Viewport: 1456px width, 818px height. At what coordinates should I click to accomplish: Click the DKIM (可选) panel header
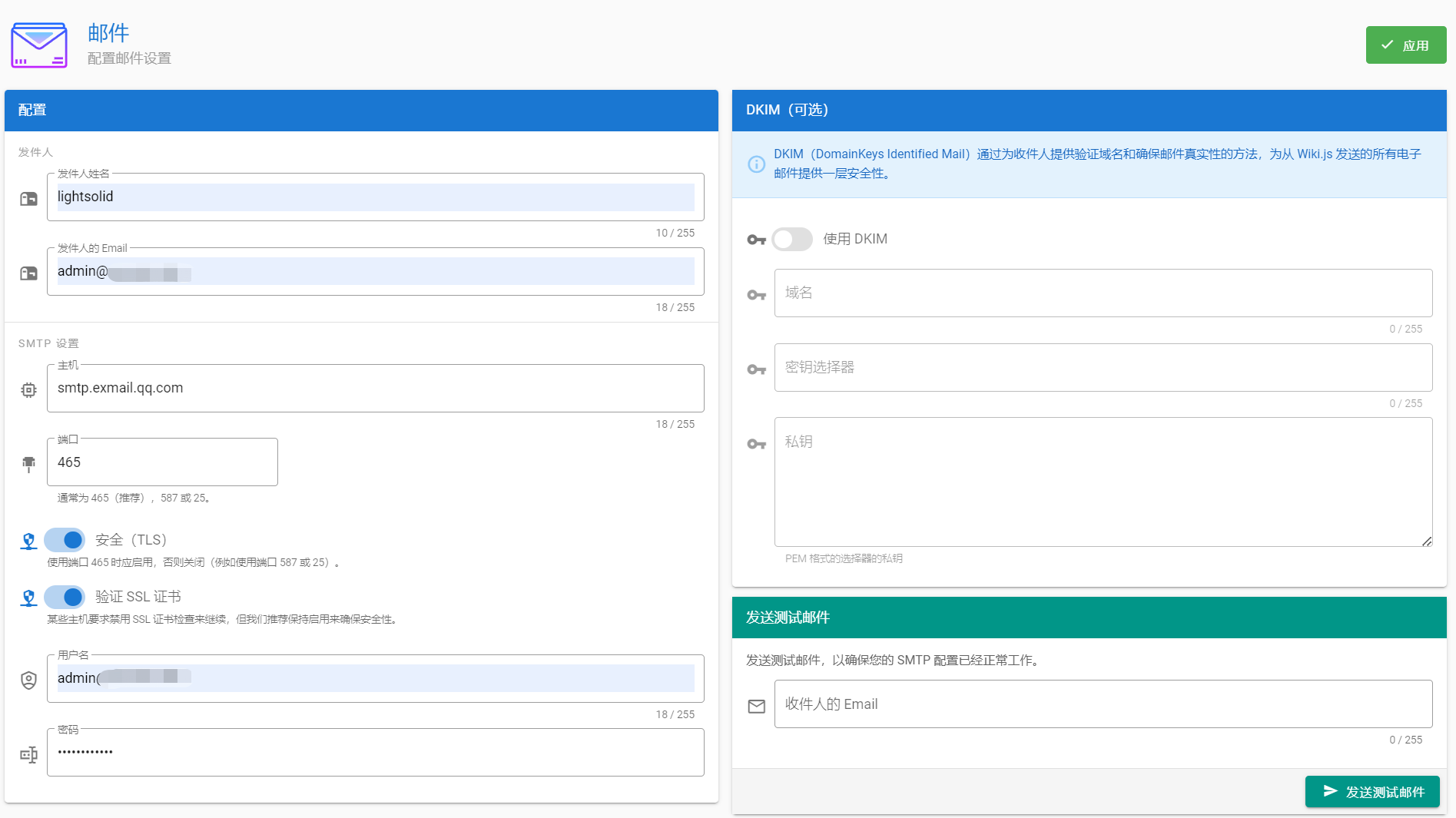click(1090, 111)
